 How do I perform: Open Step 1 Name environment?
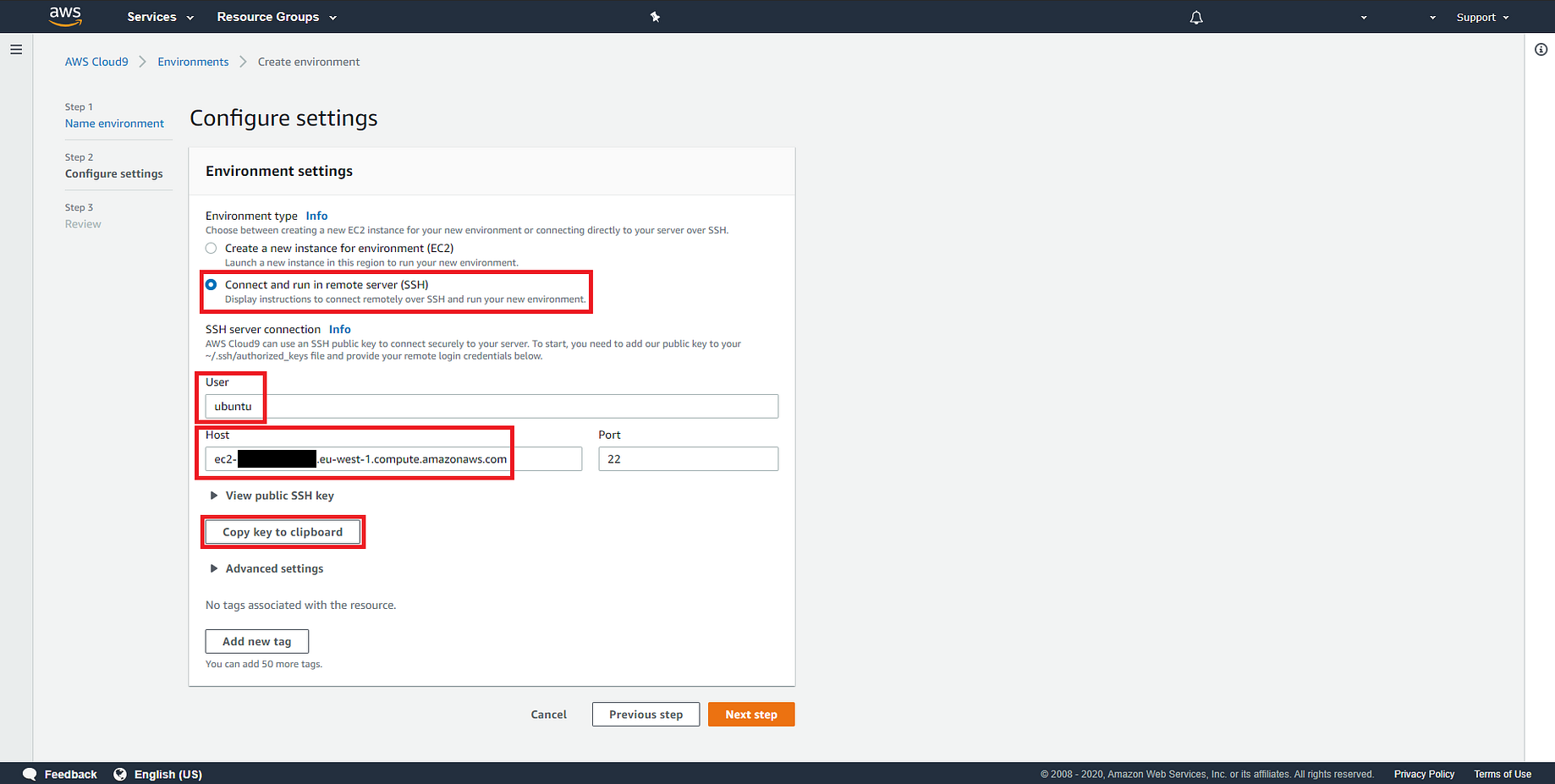[114, 123]
